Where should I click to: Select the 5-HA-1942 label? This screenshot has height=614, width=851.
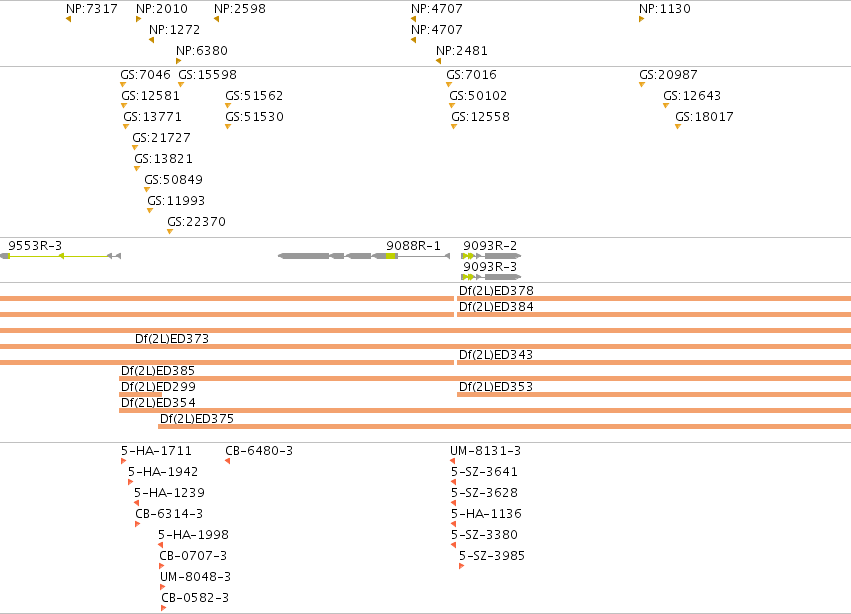point(163,472)
